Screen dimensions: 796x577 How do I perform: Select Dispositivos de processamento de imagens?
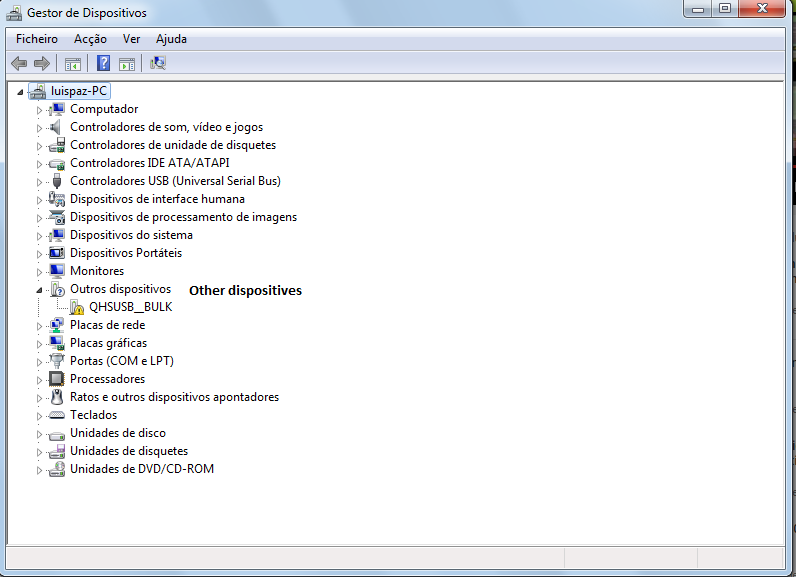pos(183,217)
